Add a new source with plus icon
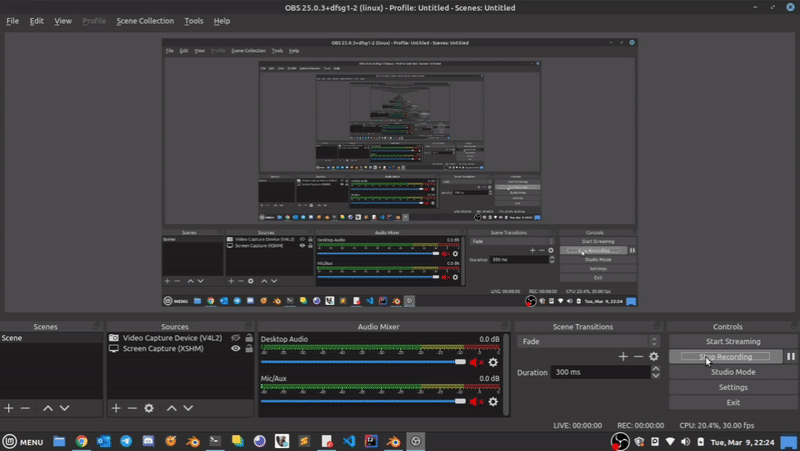Viewport: 800px width, 451px height. (116, 408)
